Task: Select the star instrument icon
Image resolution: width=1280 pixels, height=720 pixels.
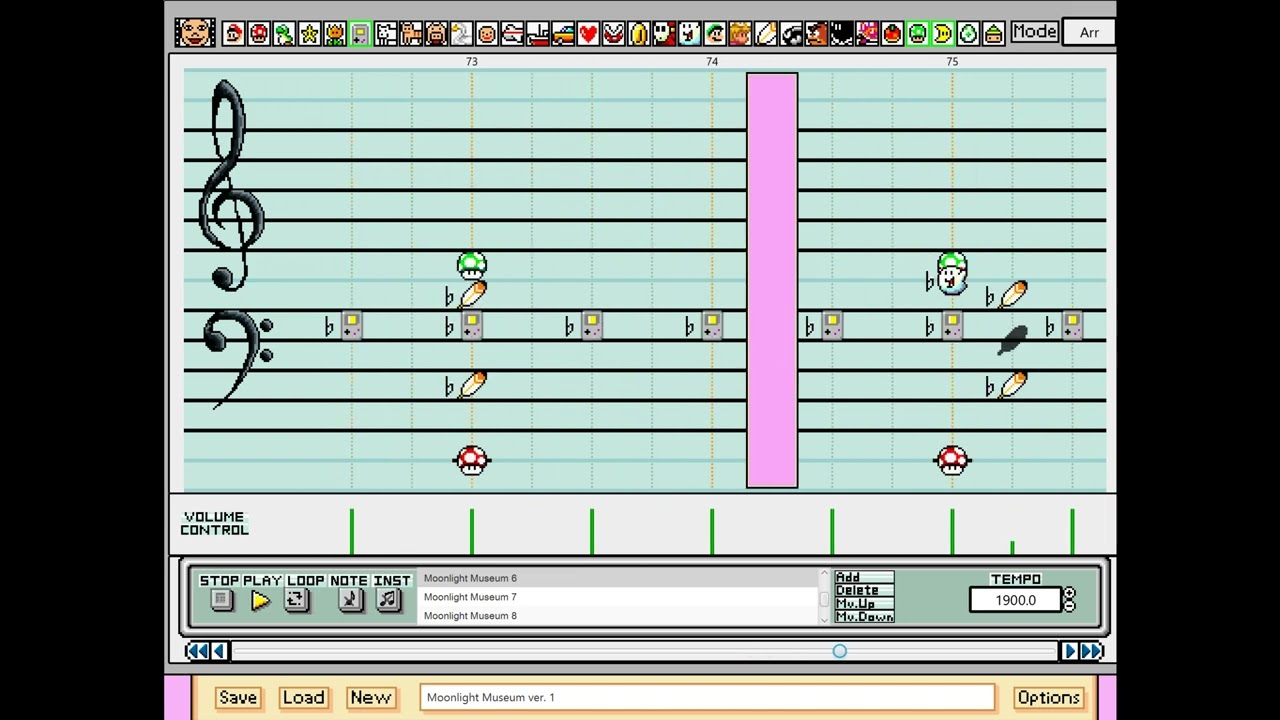Action: point(309,34)
